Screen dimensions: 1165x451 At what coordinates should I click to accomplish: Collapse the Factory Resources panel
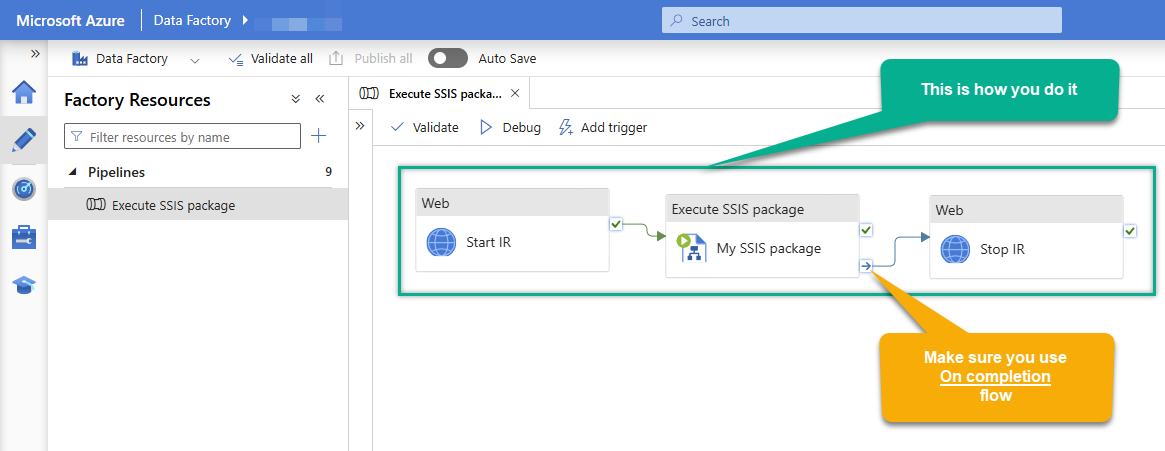(x=320, y=99)
